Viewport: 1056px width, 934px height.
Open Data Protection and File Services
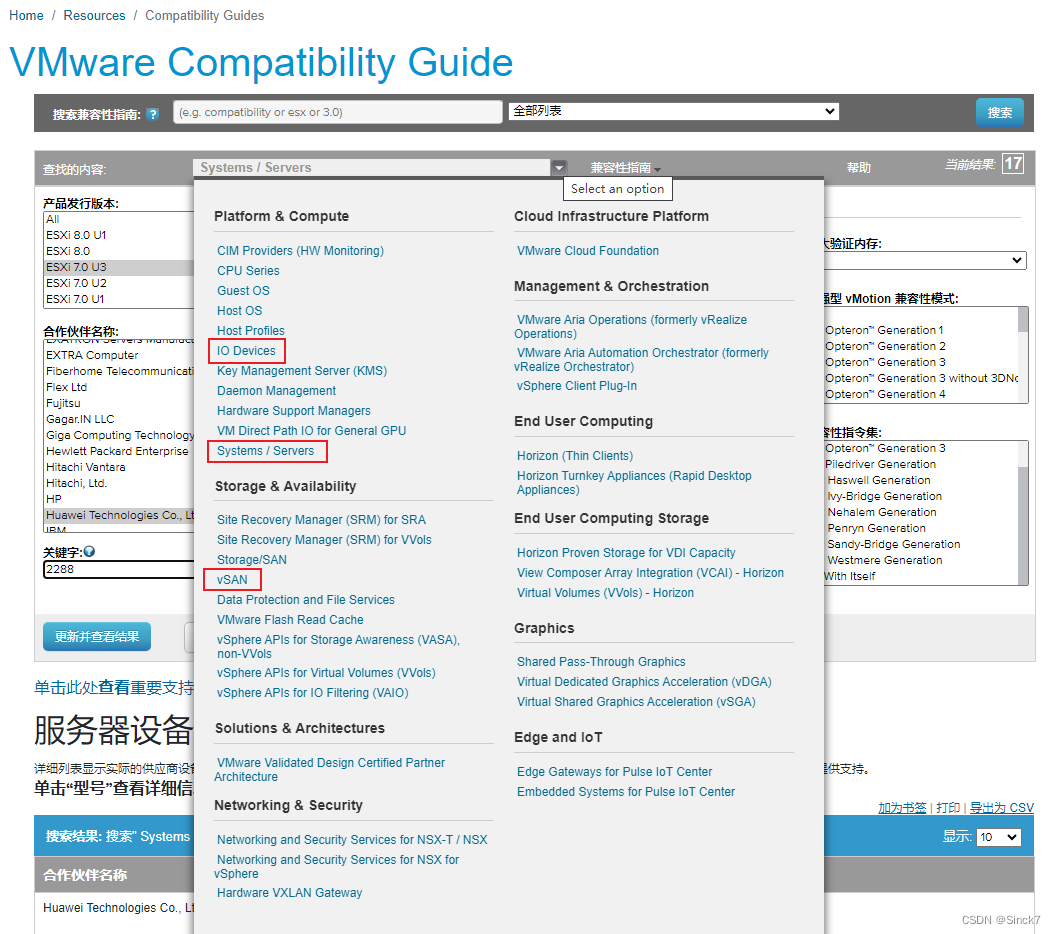coord(306,600)
